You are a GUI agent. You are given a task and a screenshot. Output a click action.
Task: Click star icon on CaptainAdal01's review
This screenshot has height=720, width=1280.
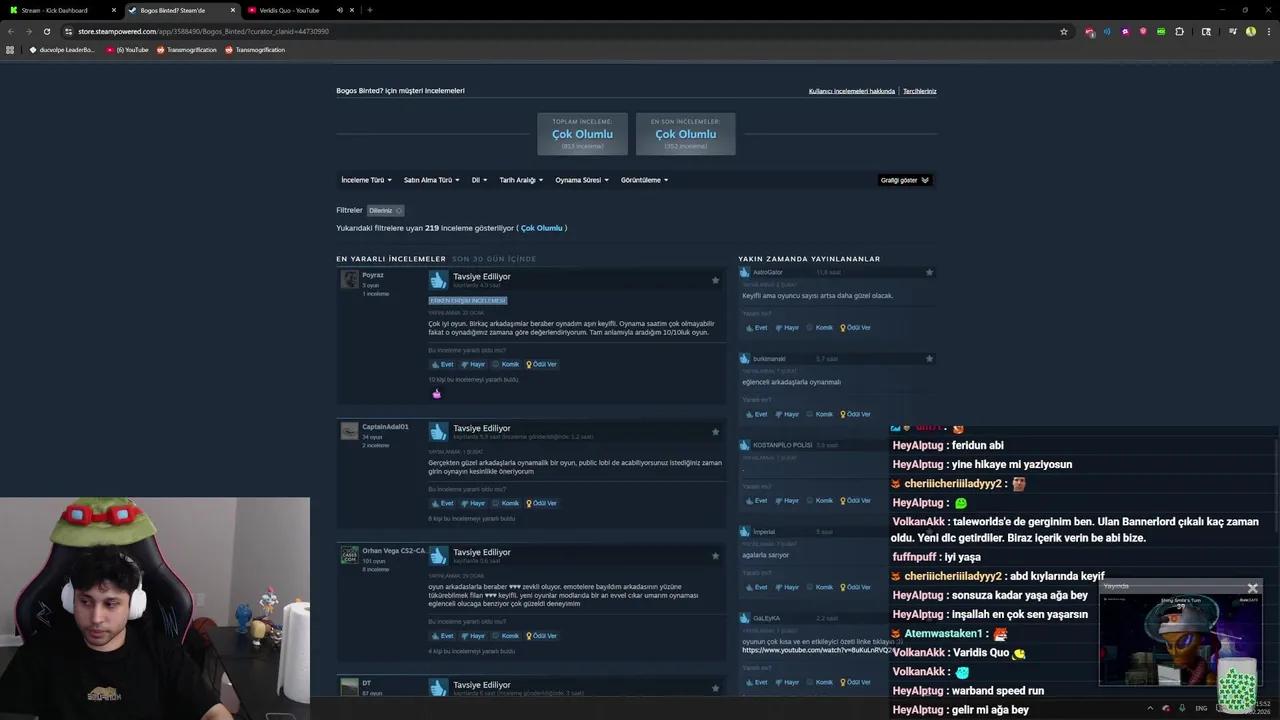tap(715, 432)
